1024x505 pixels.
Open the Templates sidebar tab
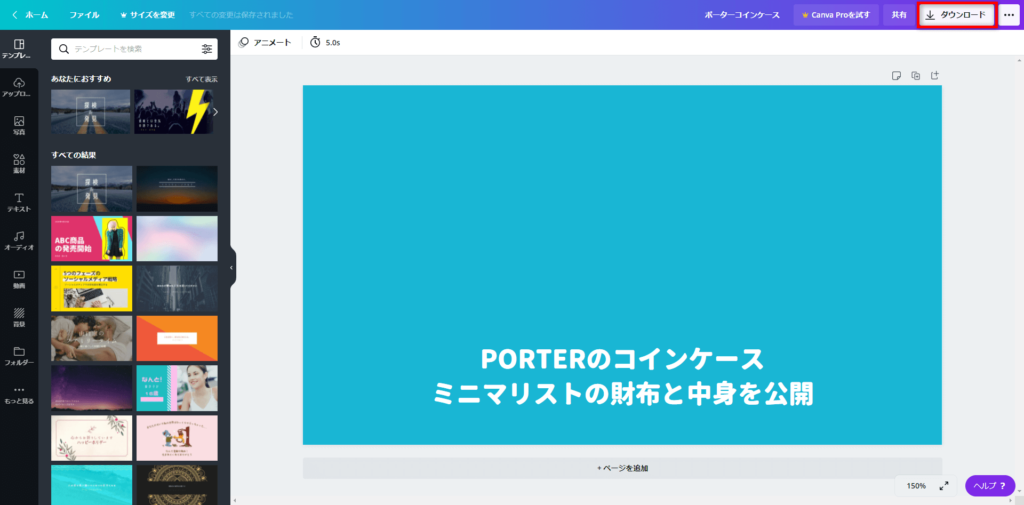click(19, 49)
